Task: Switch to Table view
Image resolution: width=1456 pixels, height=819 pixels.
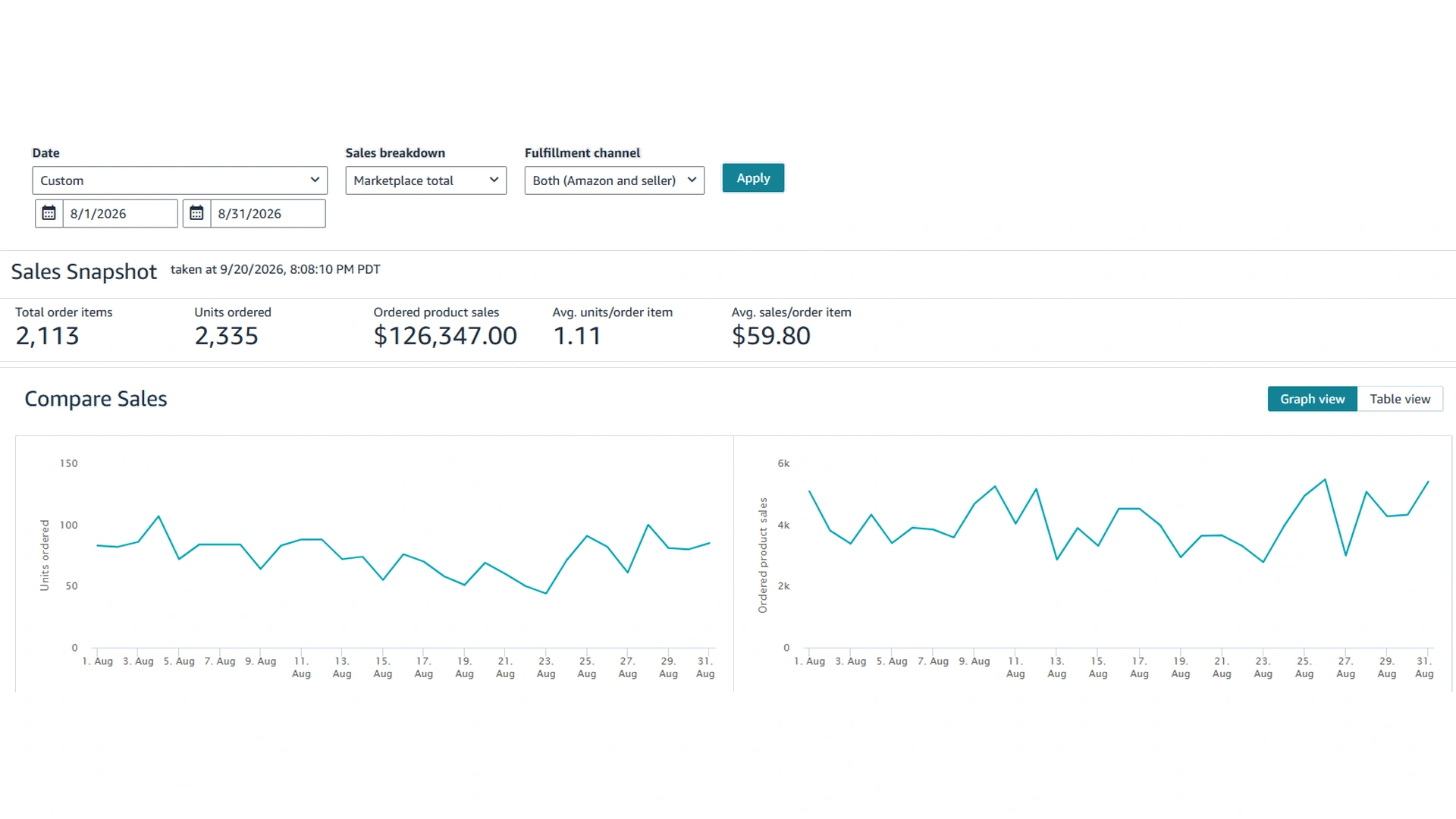Action: tap(1400, 399)
